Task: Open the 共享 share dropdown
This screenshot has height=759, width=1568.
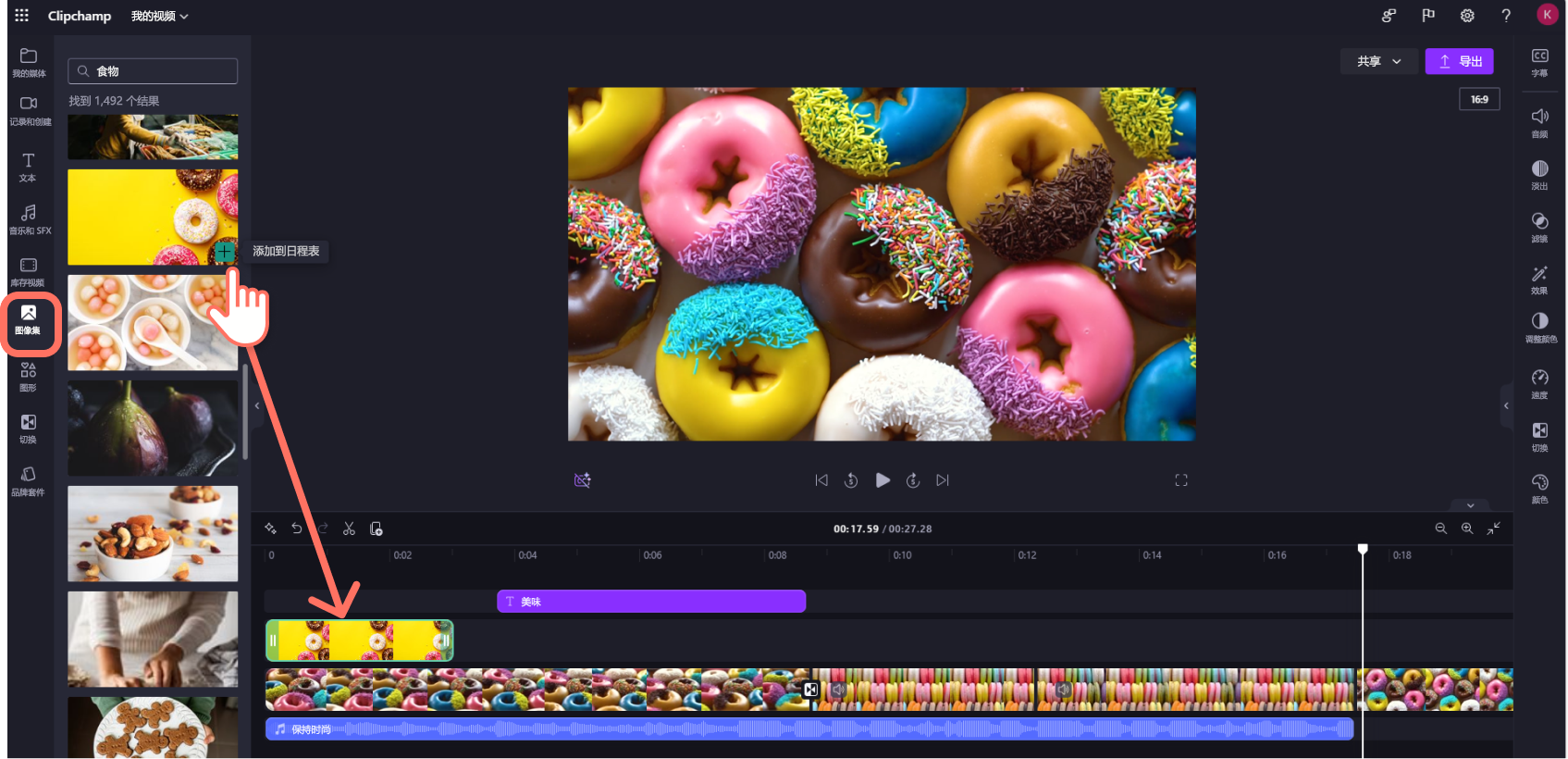Action: (1379, 61)
